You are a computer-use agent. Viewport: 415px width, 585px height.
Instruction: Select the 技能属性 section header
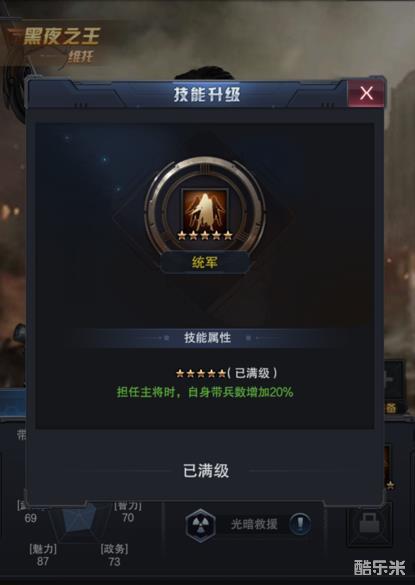click(x=208, y=338)
